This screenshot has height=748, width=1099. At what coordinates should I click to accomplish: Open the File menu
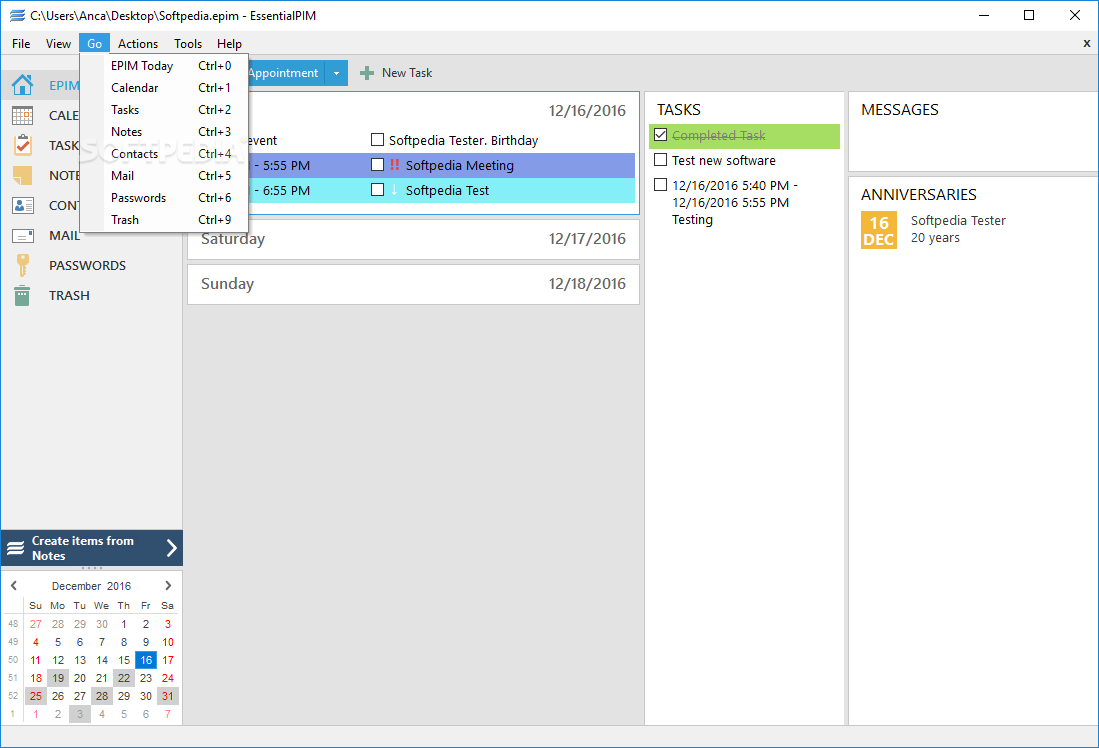(x=21, y=43)
